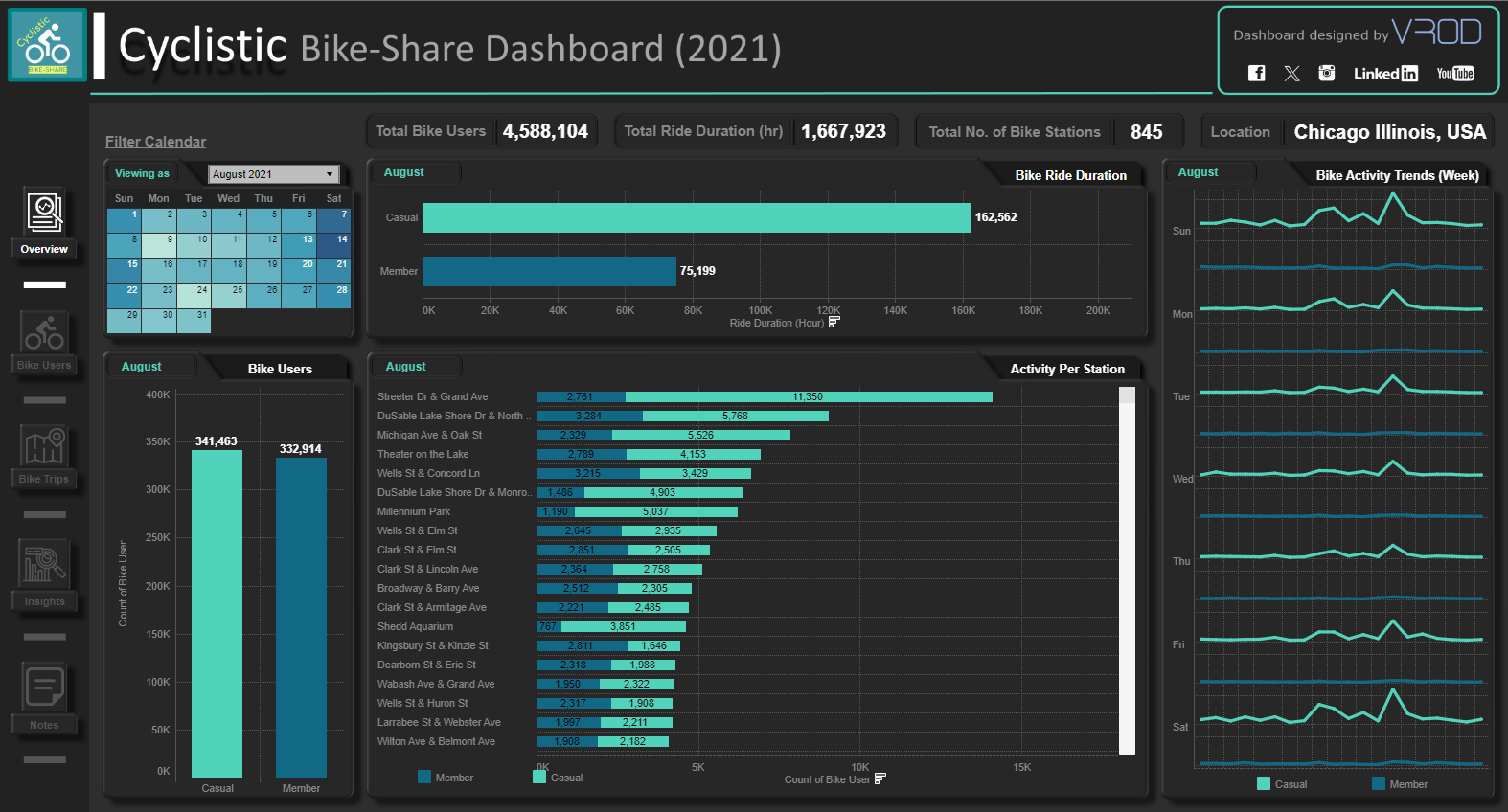Click the Overview label button

point(44,249)
